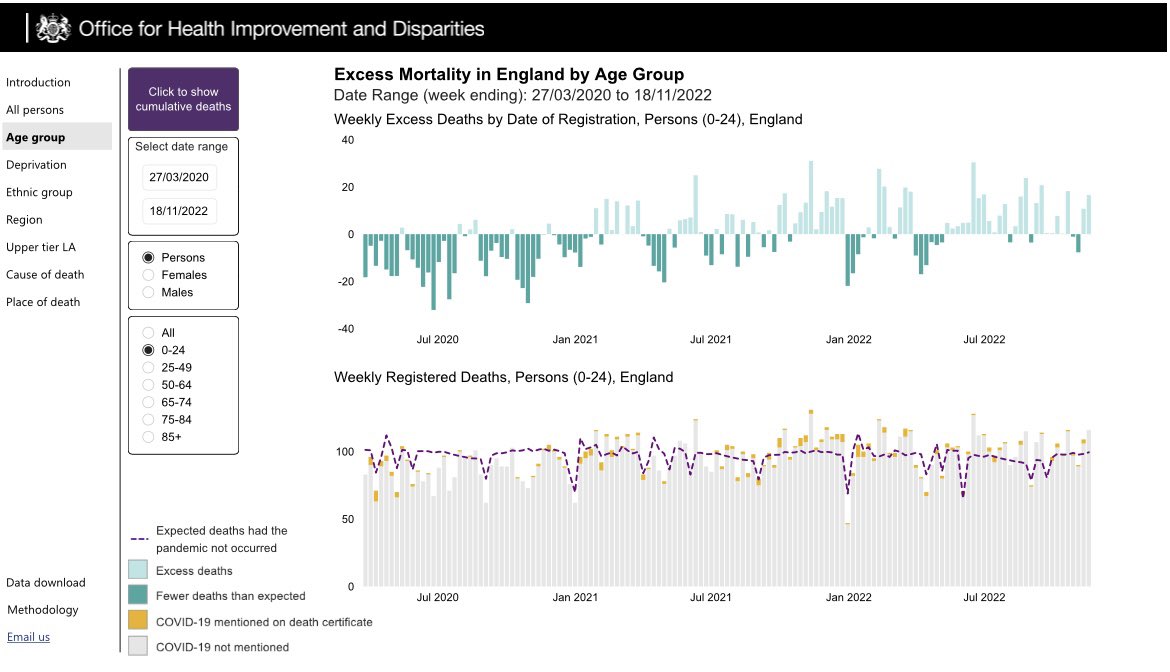Choose the 0-24 age radio option
This screenshot has height=672, width=1170.
(x=148, y=350)
